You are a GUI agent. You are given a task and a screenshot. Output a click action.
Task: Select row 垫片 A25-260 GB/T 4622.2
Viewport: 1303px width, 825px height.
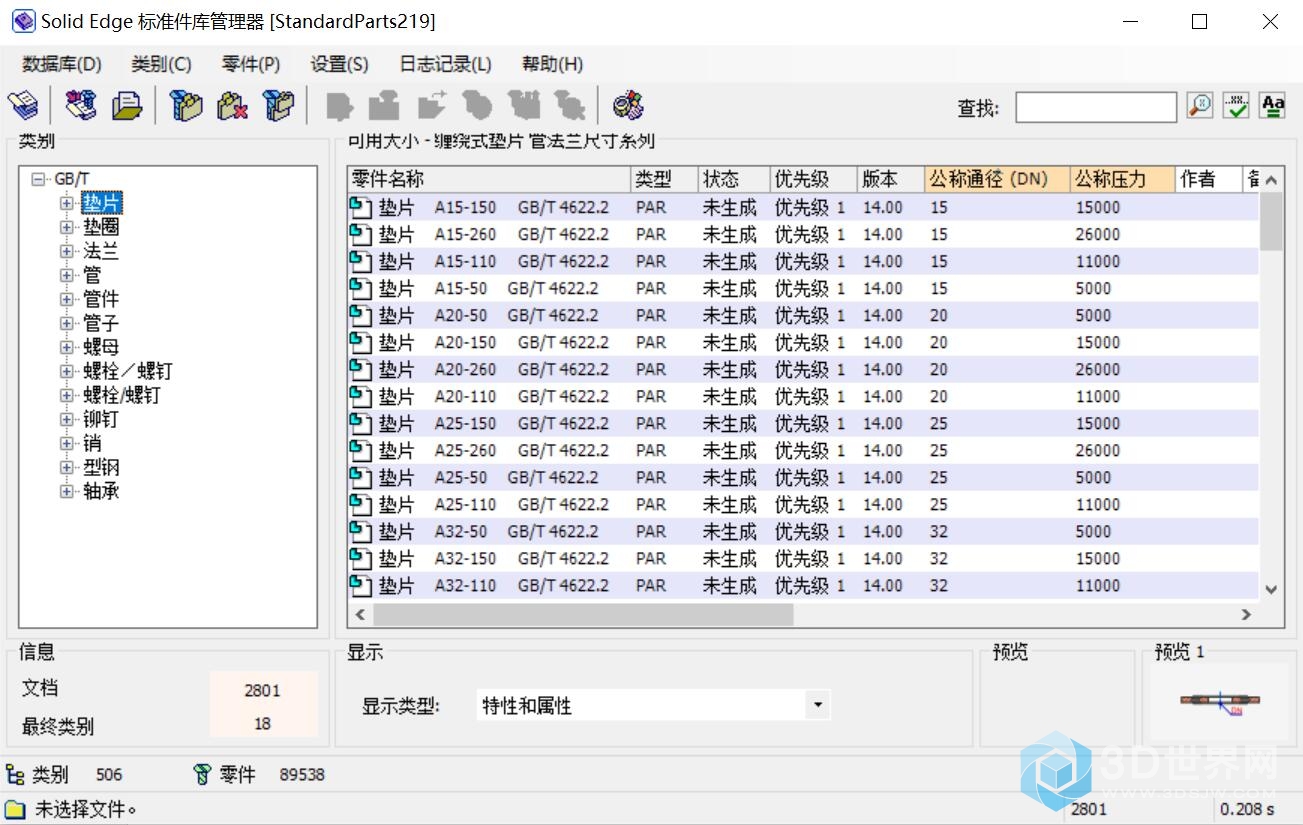click(803, 450)
